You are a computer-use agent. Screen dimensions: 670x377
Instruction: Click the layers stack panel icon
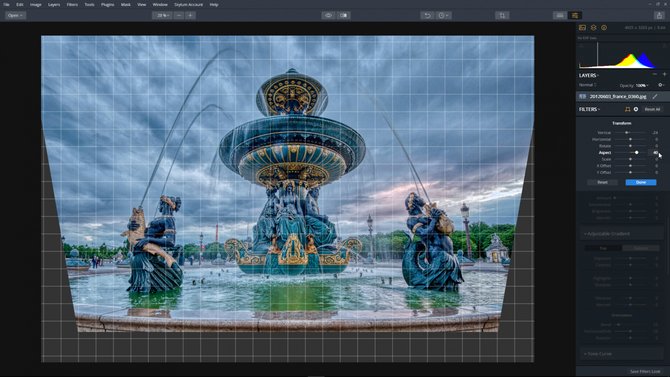click(594, 28)
